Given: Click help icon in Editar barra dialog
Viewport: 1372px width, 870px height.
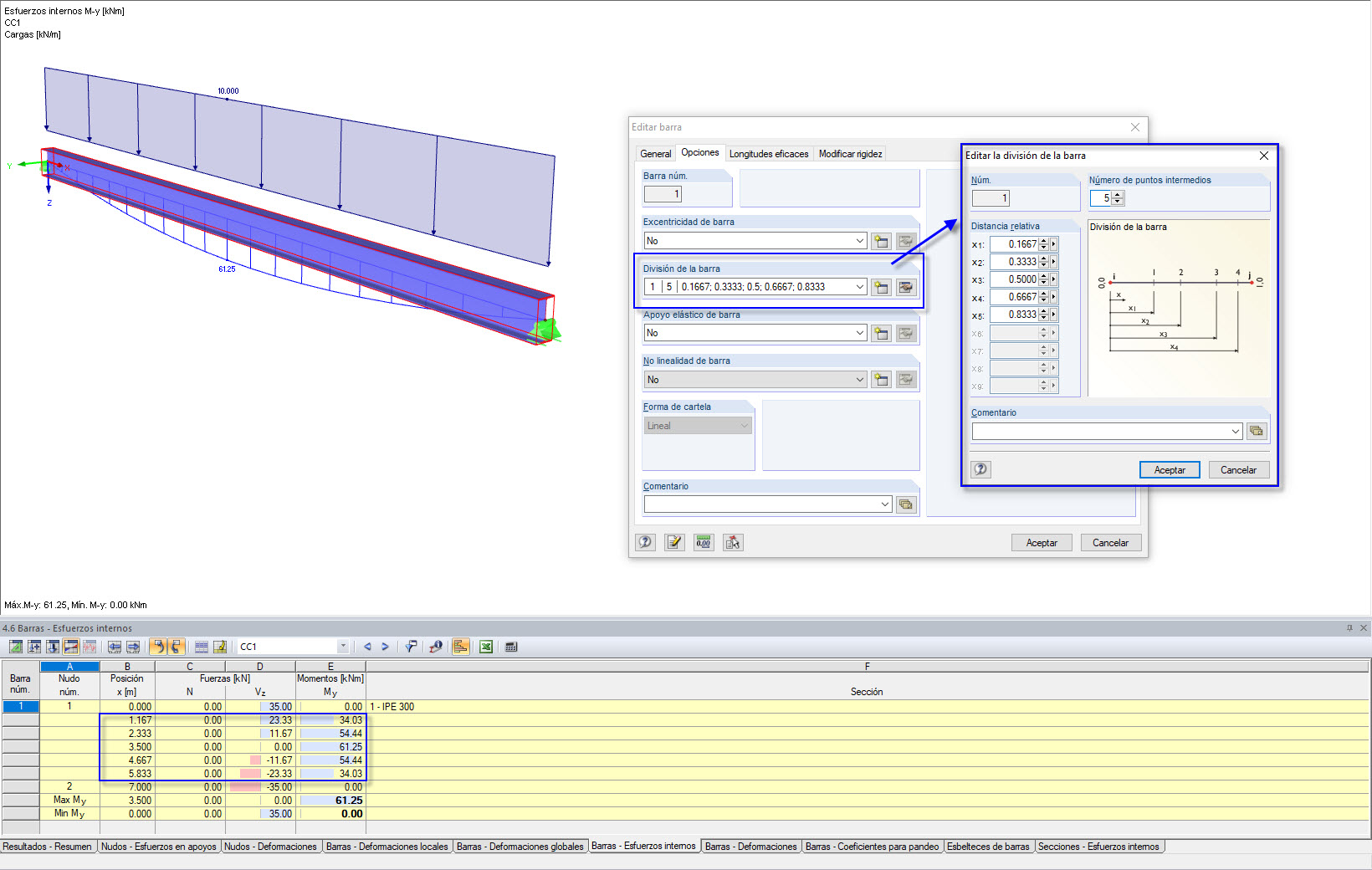Looking at the screenshot, I should pos(645,542).
